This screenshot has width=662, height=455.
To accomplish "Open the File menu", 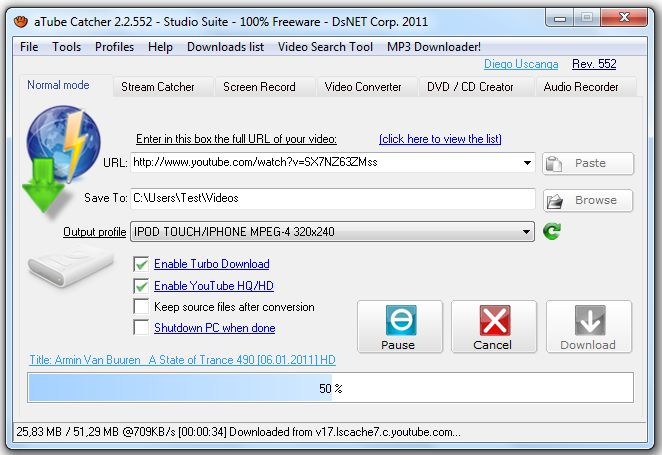I will tap(29, 47).
